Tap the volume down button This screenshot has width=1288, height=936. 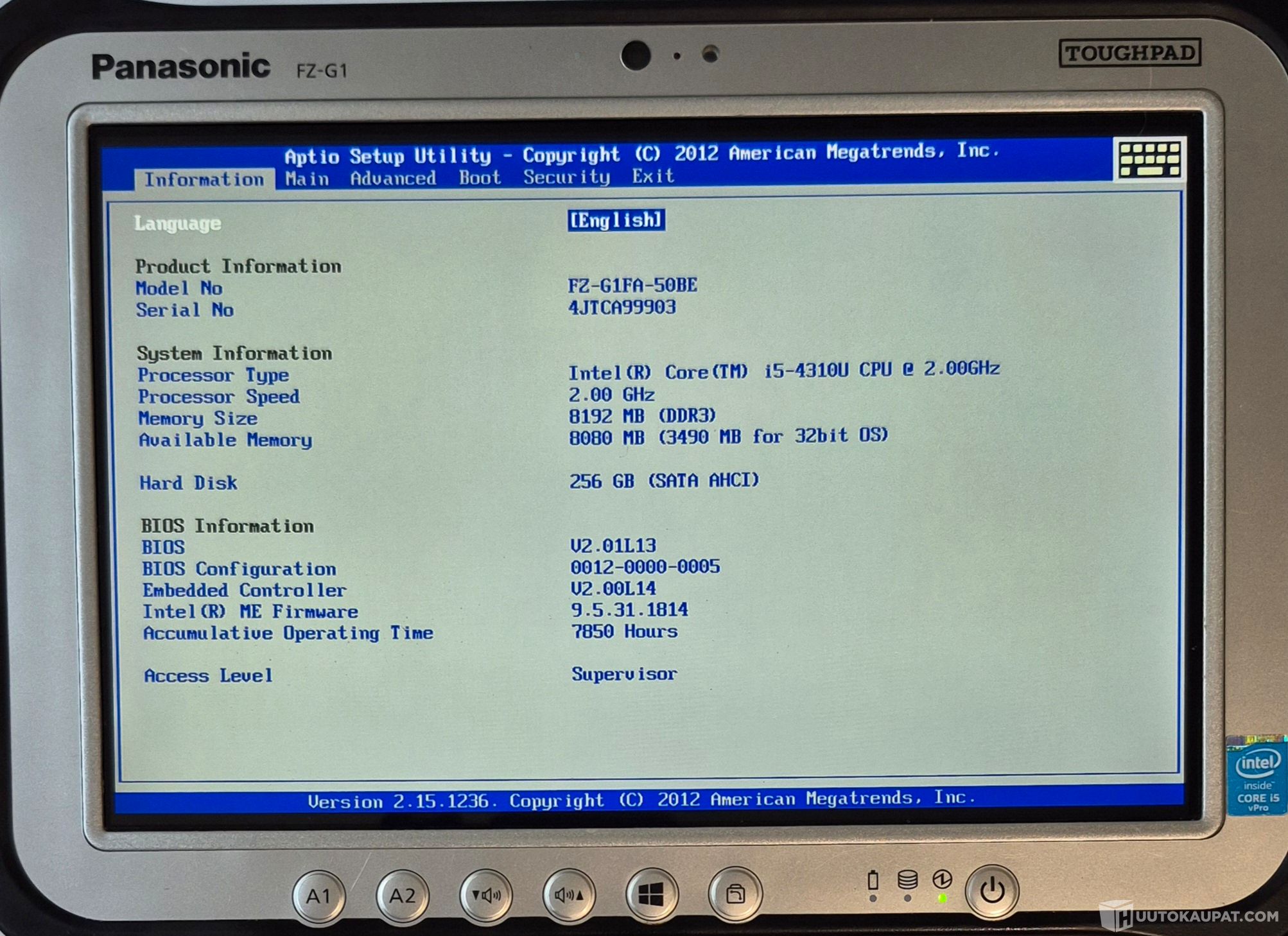(486, 895)
